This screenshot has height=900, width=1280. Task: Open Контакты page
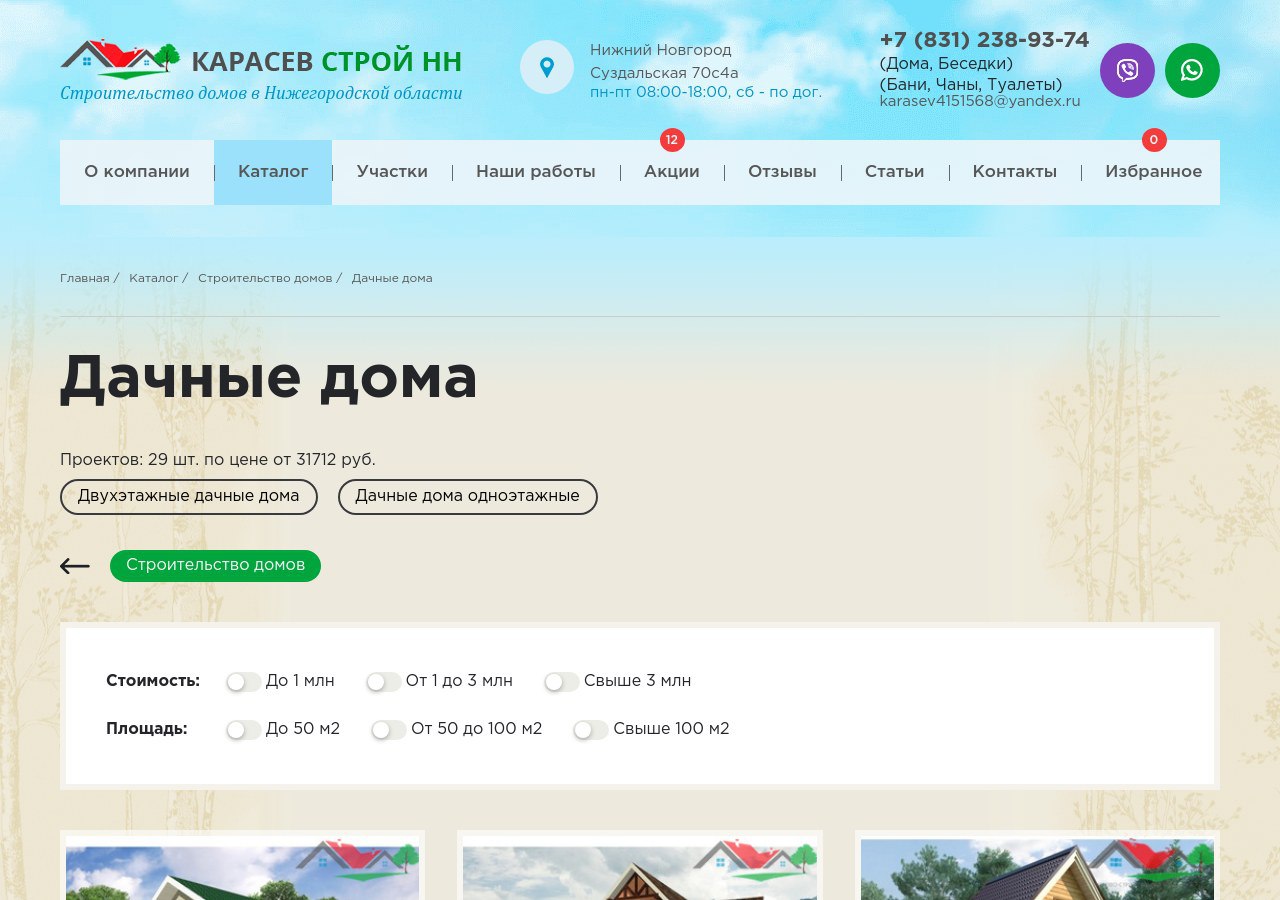point(1014,172)
